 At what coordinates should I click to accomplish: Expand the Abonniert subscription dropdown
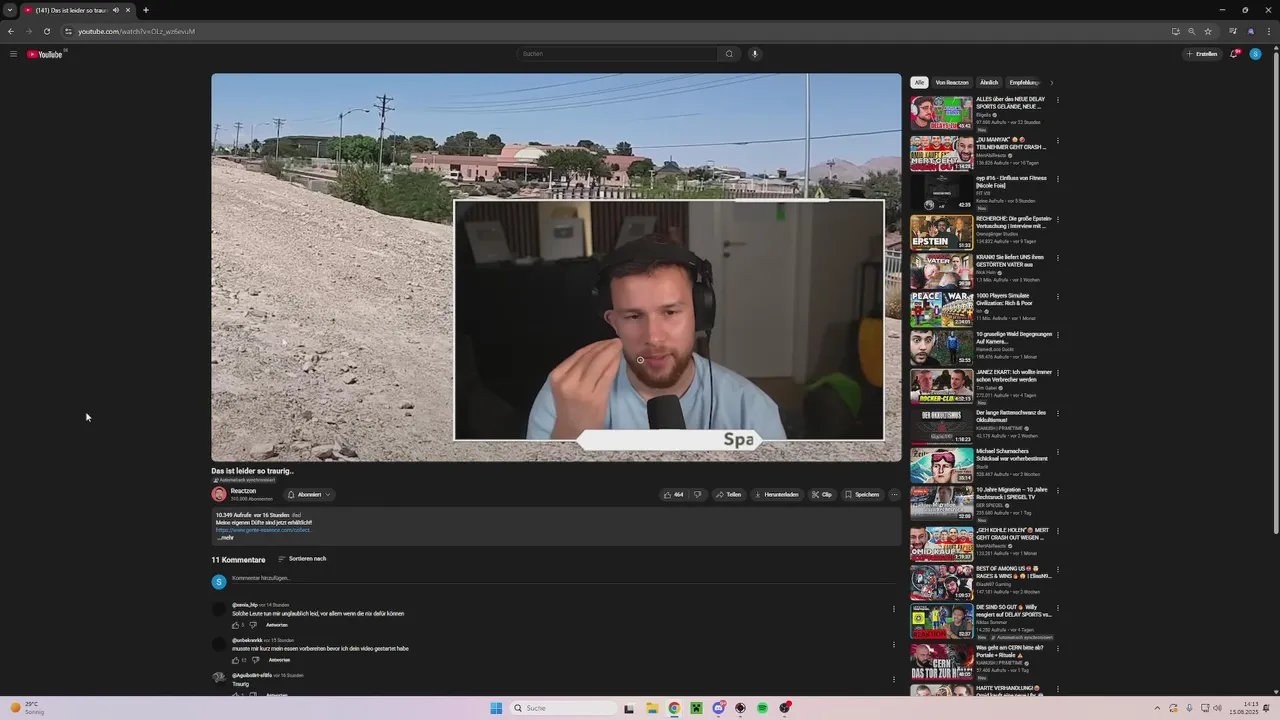pyautogui.click(x=309, y=494)
